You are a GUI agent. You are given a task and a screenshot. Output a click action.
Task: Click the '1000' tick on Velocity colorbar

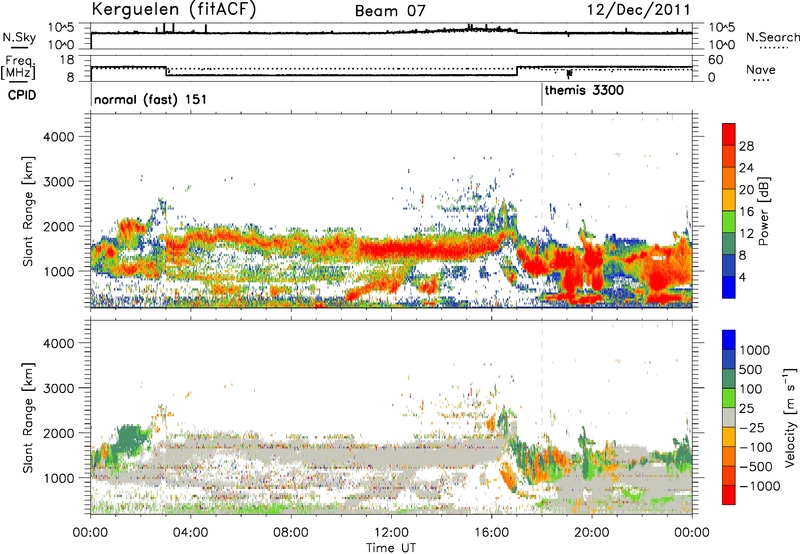754,350
